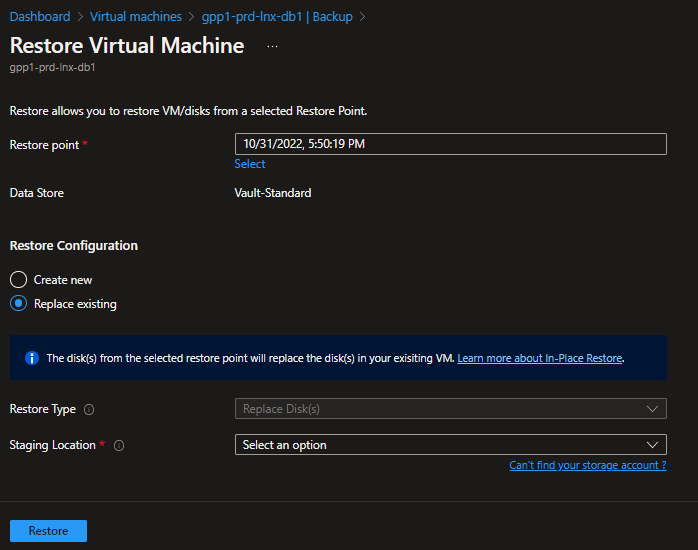Open the Restore Type dropdown
The height and width of the screenshot is (550, 698).
(450, 408)
